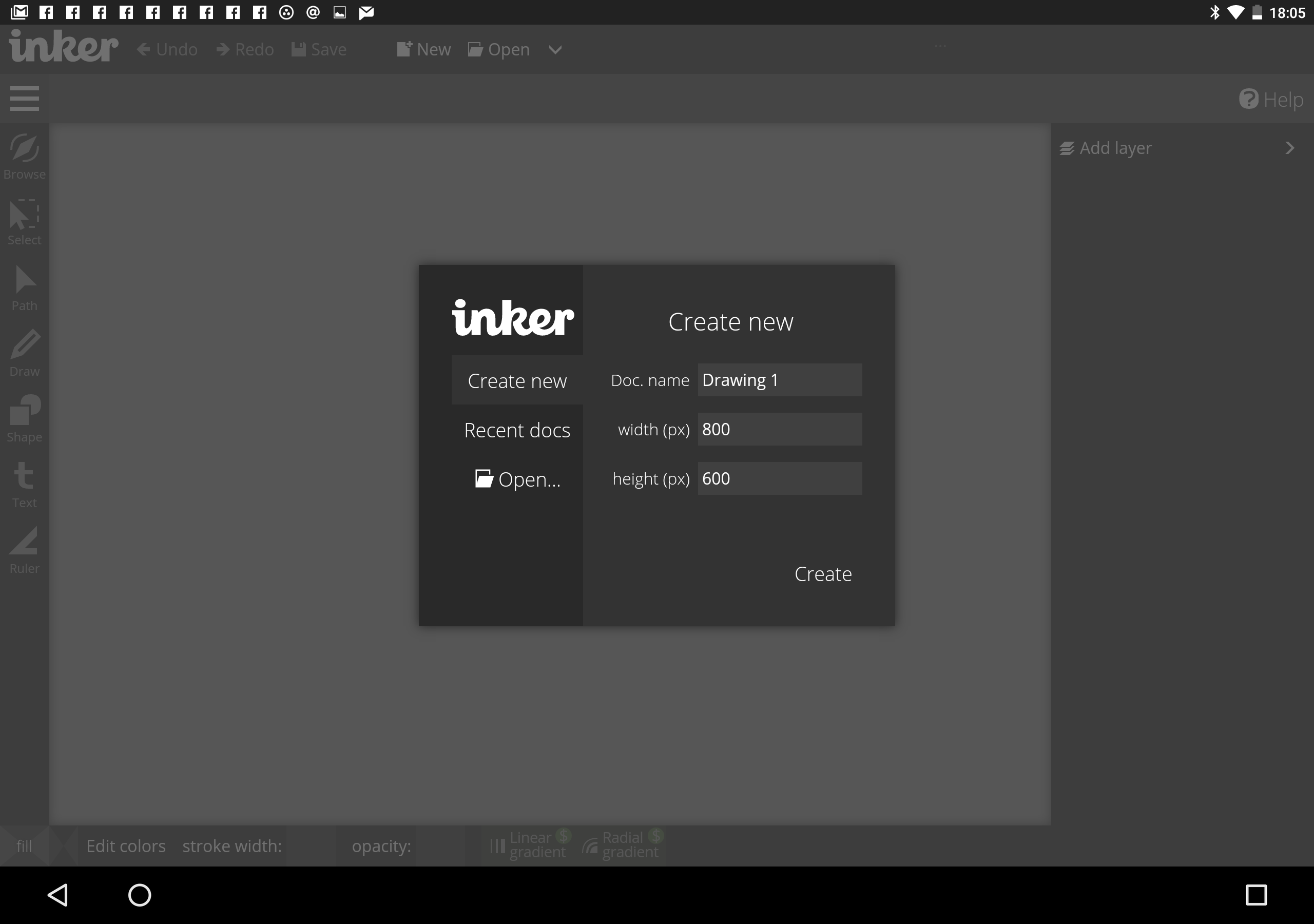1314x924 pixels.
Task: Switch to the Recent docs tab
Action: (x=517, y=430)
